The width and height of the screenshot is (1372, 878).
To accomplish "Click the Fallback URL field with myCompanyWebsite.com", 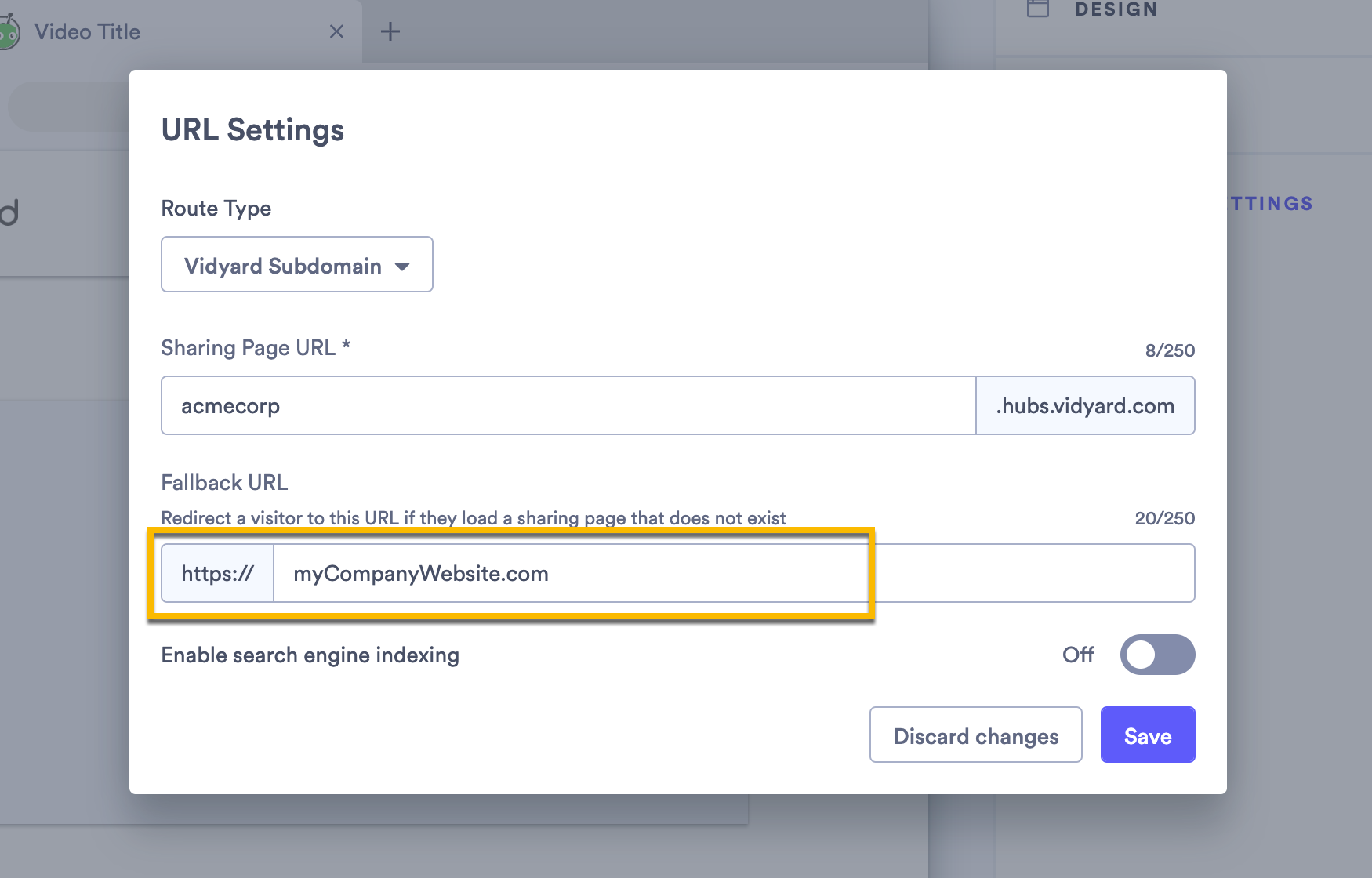I will 734,574.
